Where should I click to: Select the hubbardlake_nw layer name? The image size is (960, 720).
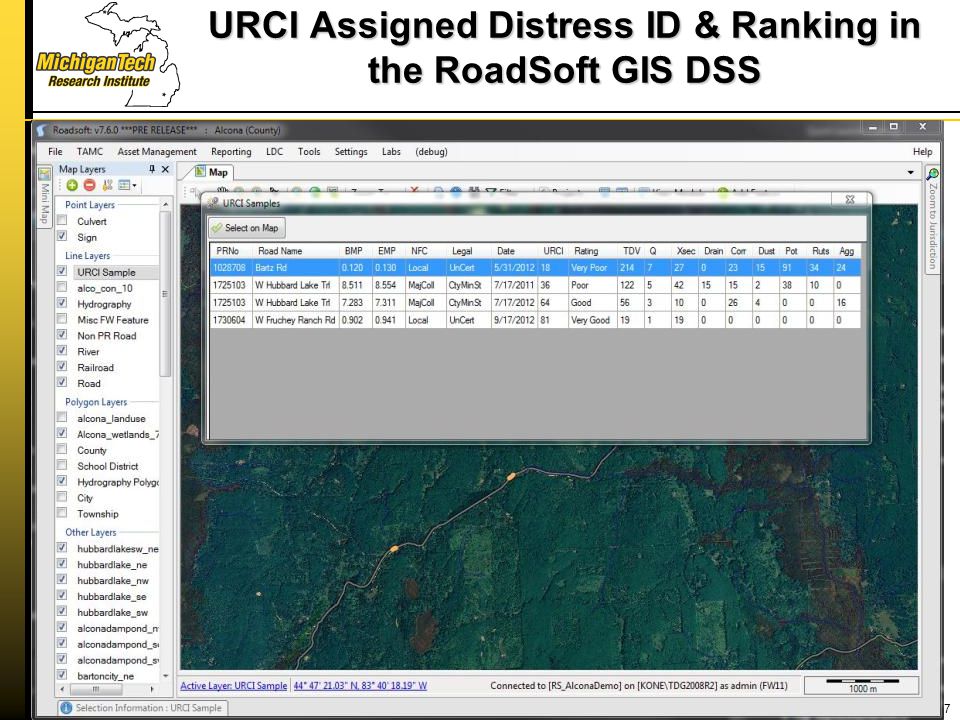[113, 580]
